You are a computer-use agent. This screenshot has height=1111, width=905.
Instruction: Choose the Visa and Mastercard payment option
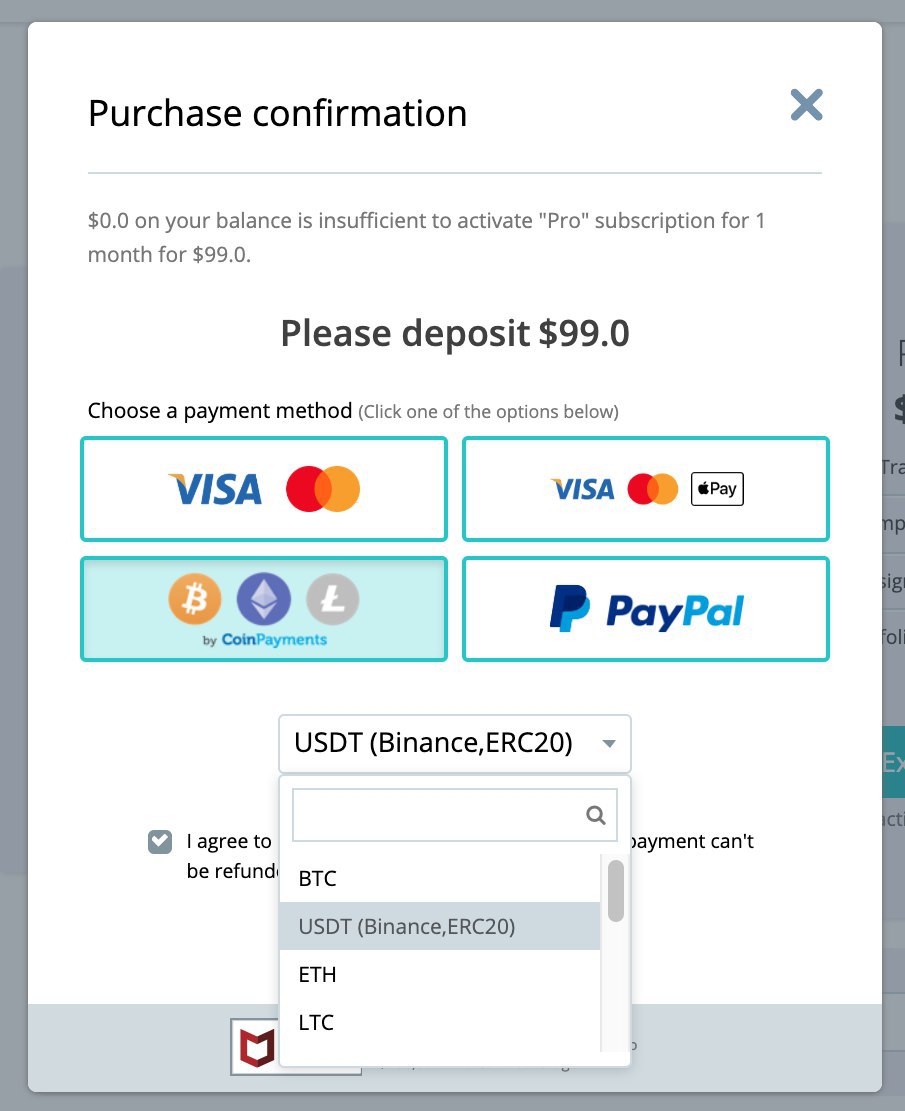pyautogui.click(x=263, y=489)
